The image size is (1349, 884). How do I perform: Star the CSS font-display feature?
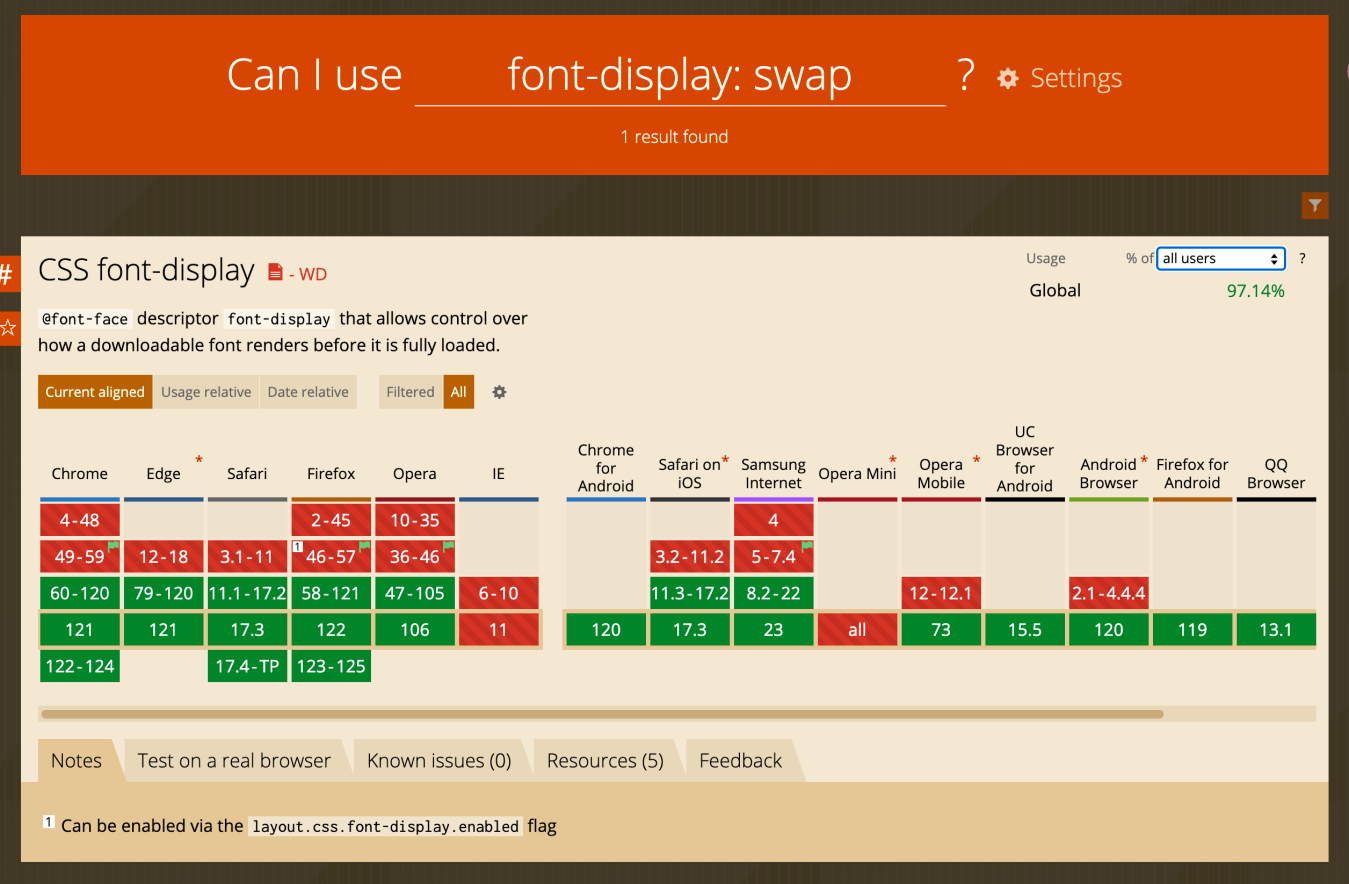tap(8, 327)
